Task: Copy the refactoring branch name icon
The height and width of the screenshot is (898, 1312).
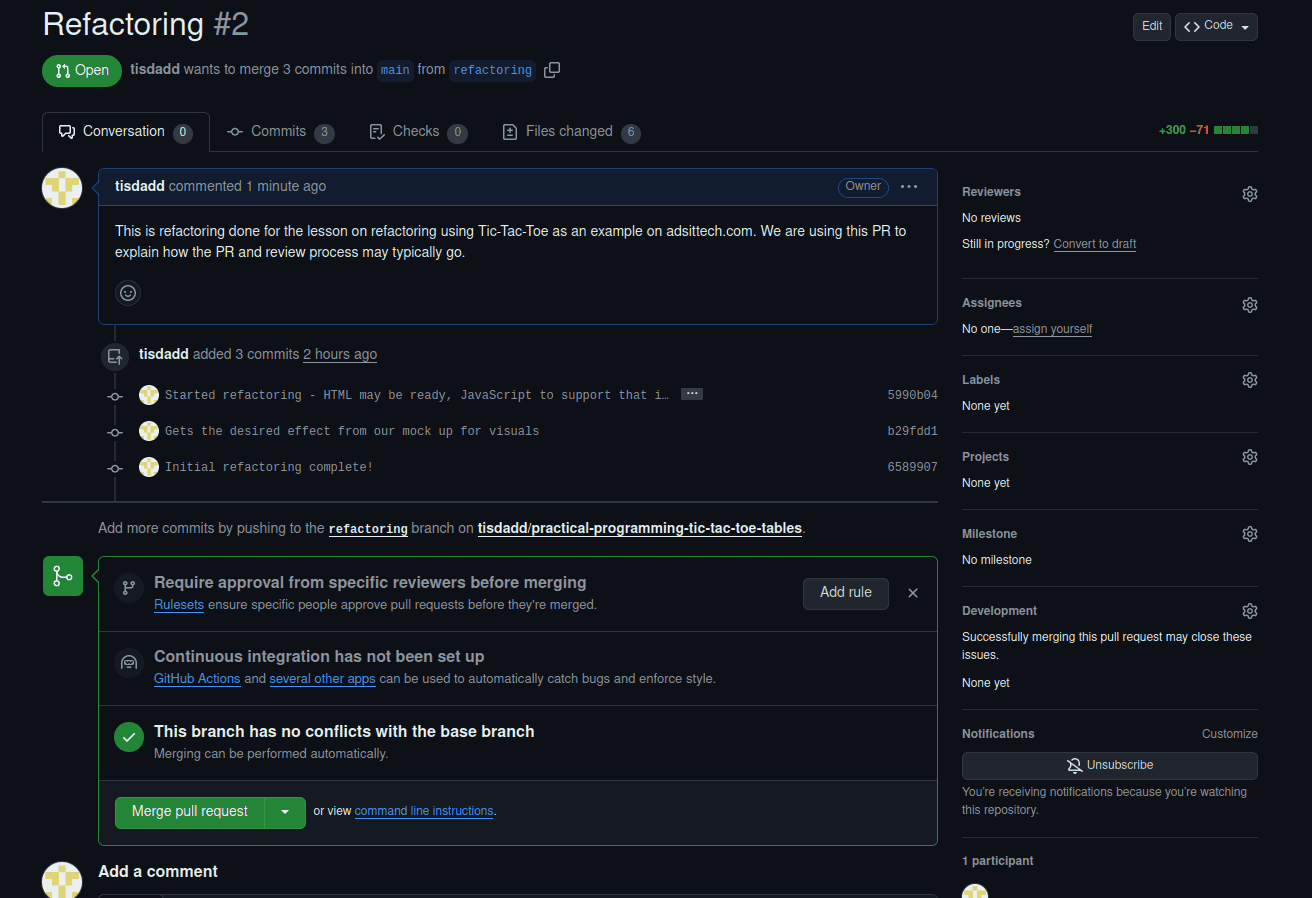Action: point(552,70)
